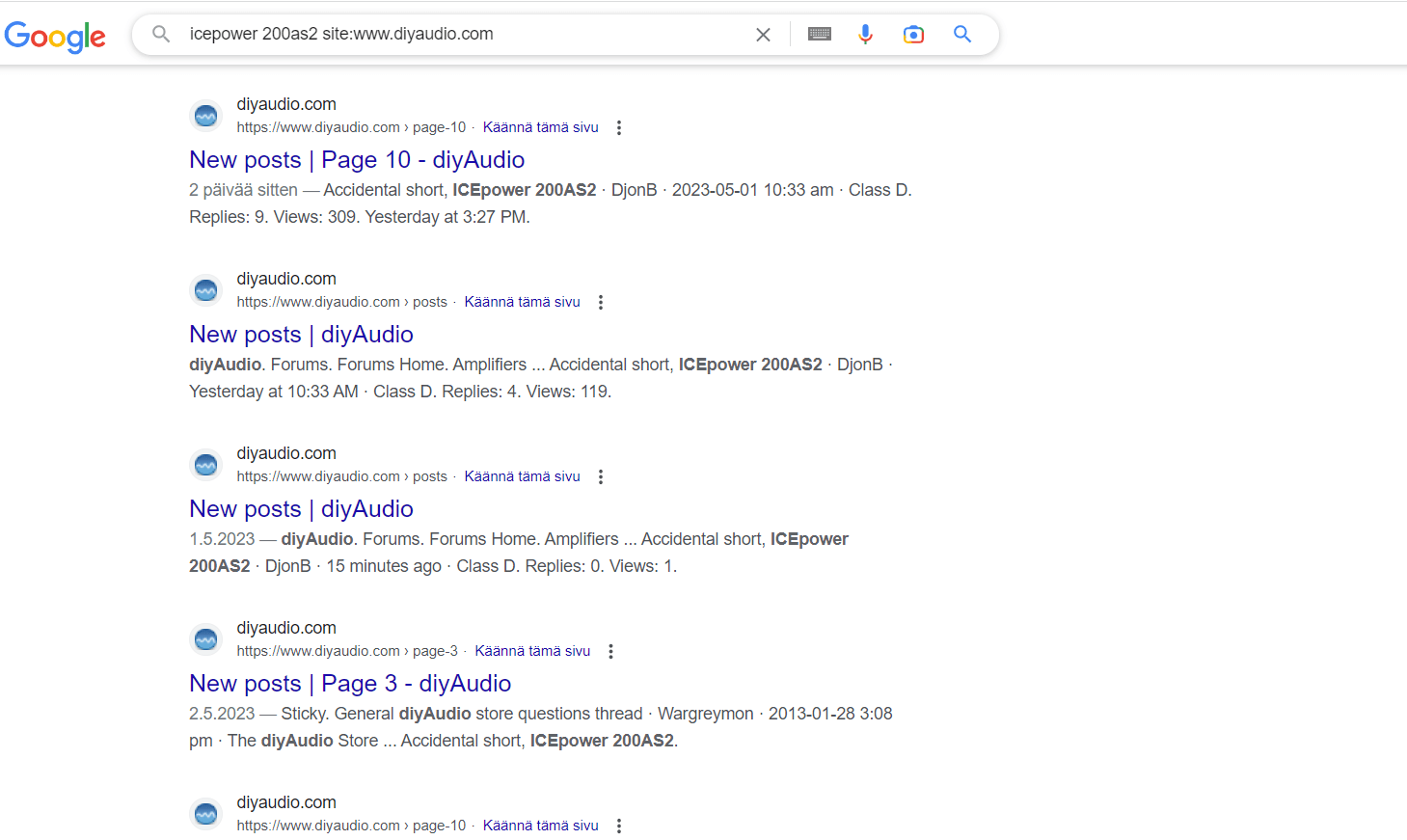Start voice search with the microphone icon
The width and height of the screenshot is (1407, 840).
(x=866, y=34)
